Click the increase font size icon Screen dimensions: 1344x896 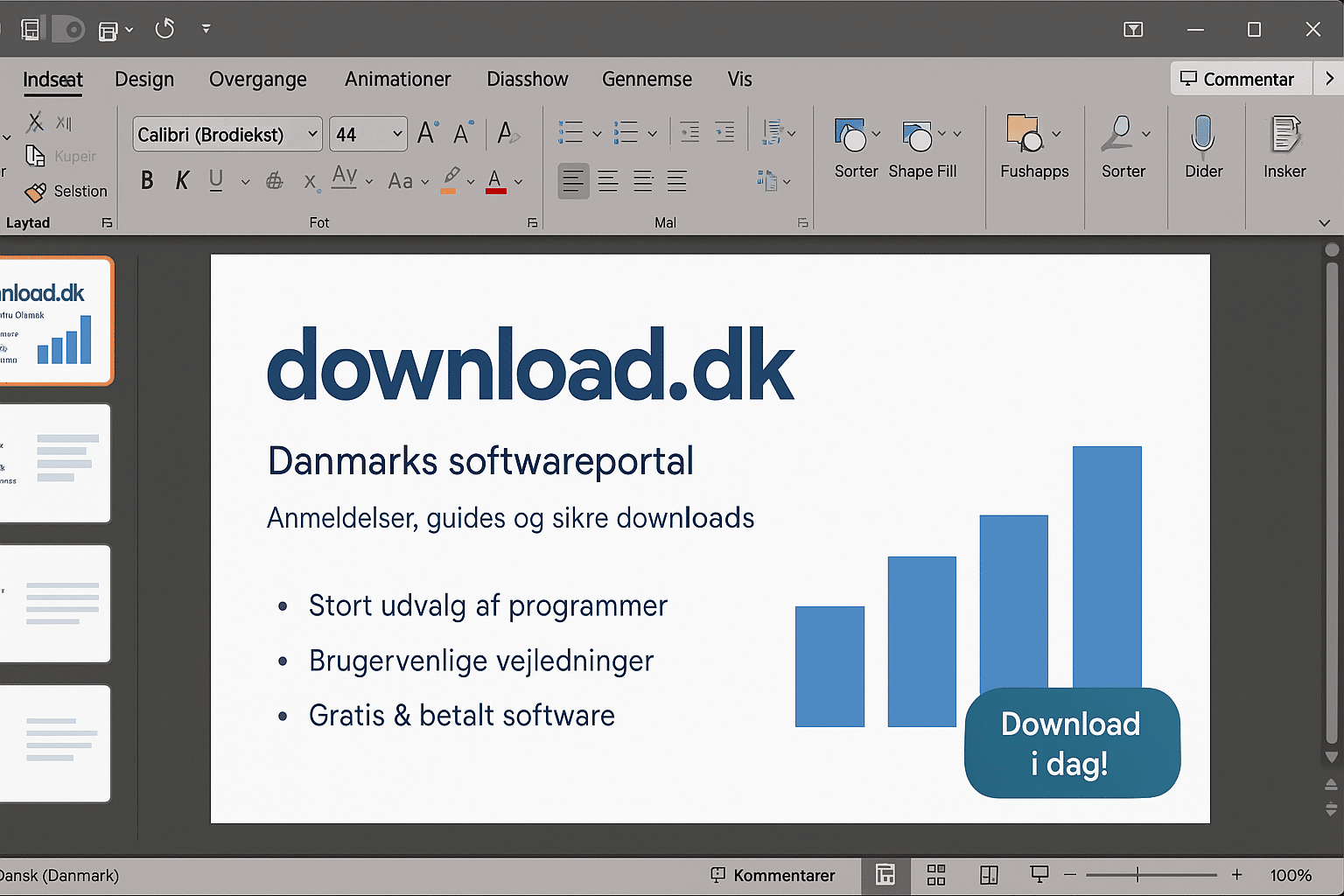pyautogui.click(x=426, y=132)
